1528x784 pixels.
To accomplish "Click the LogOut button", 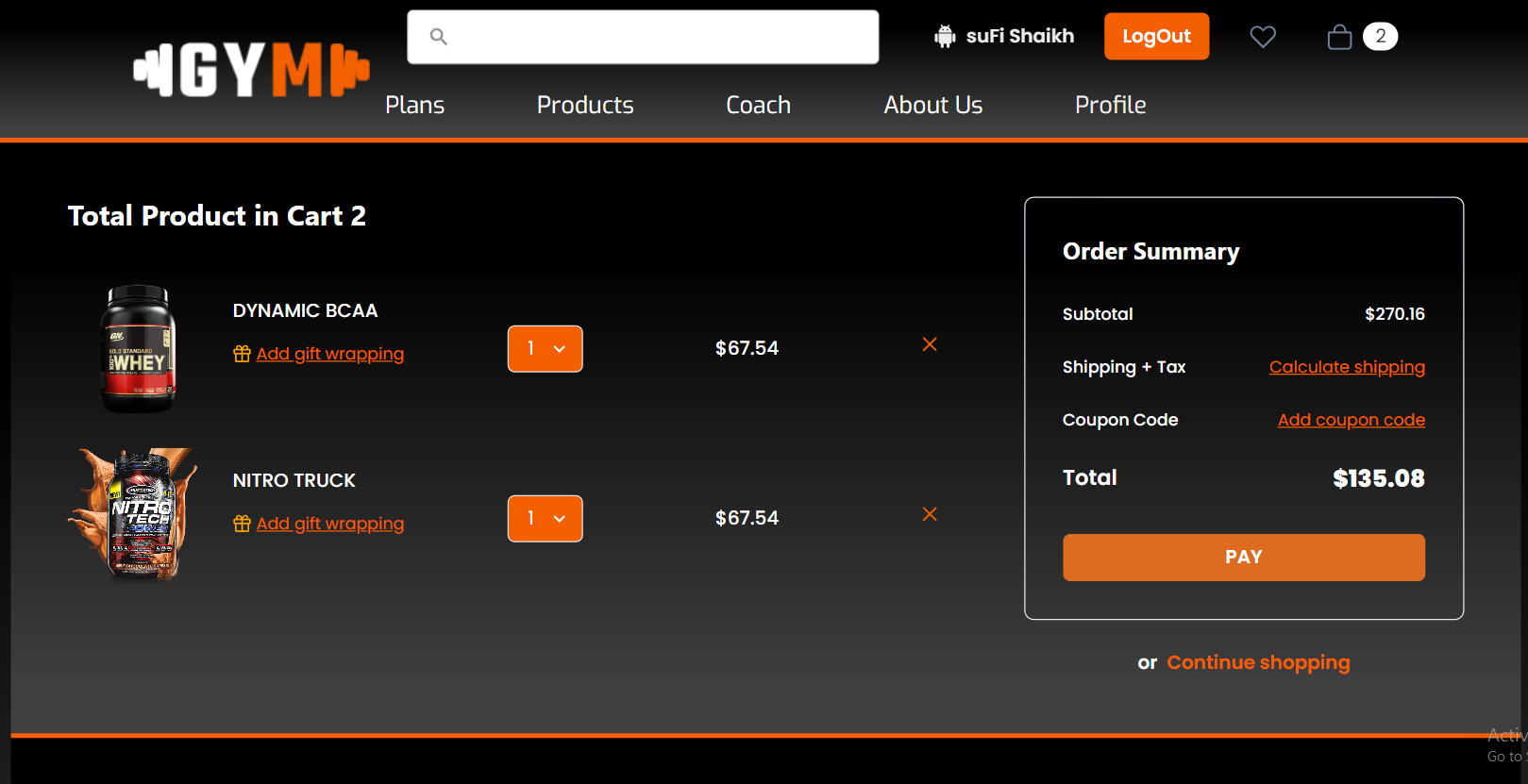I will 1157,37.
